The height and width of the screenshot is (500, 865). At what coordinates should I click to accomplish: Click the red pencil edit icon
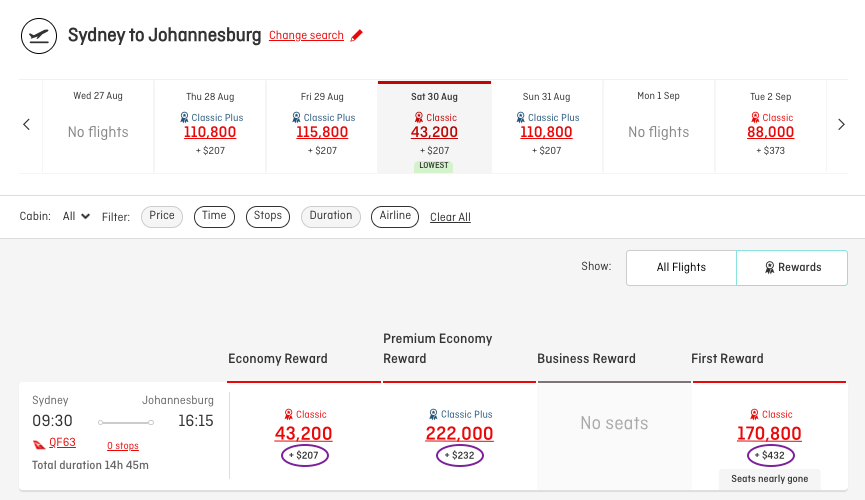click(357, 35)
